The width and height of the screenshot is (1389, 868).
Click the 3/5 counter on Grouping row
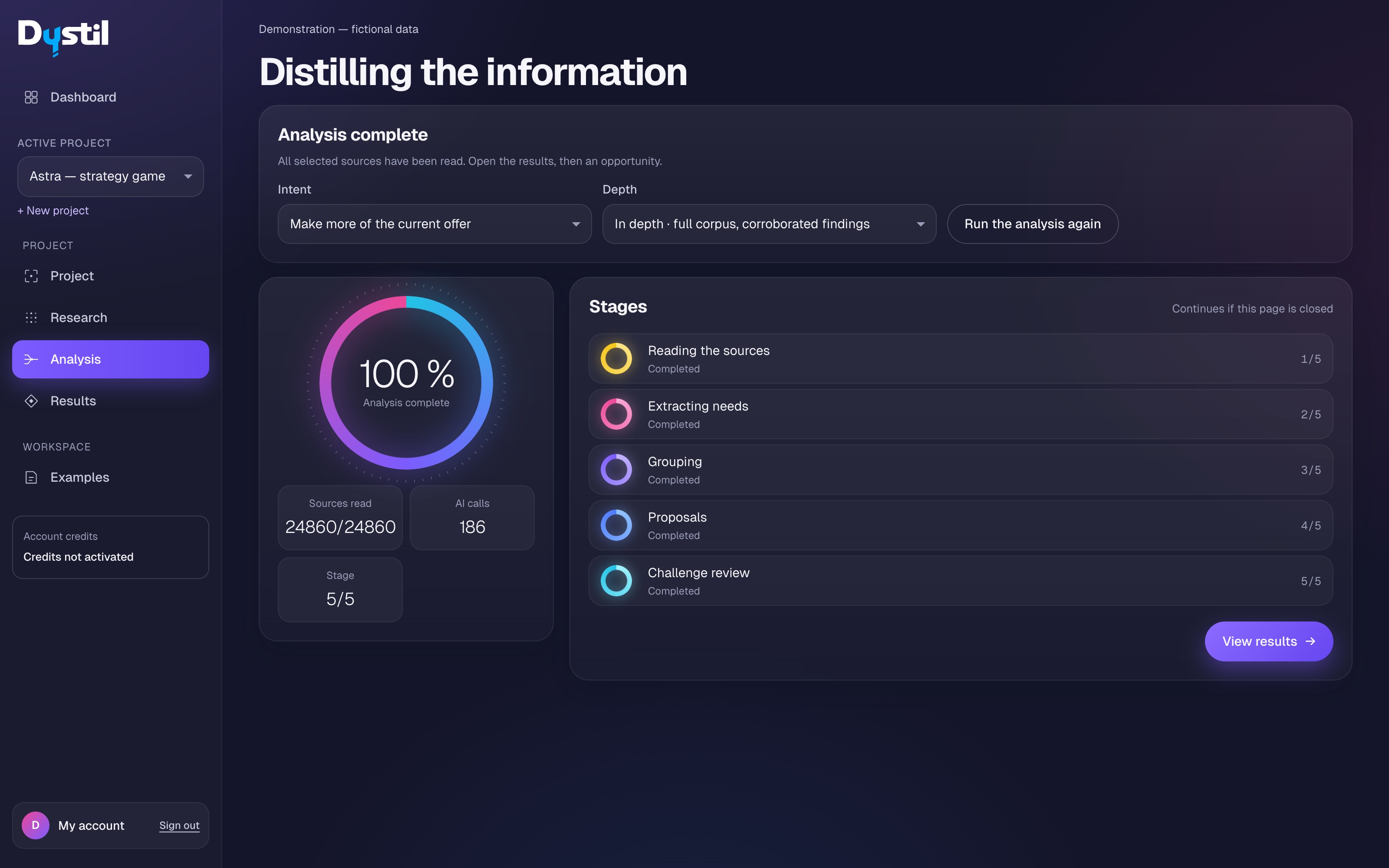(1310, 470)
